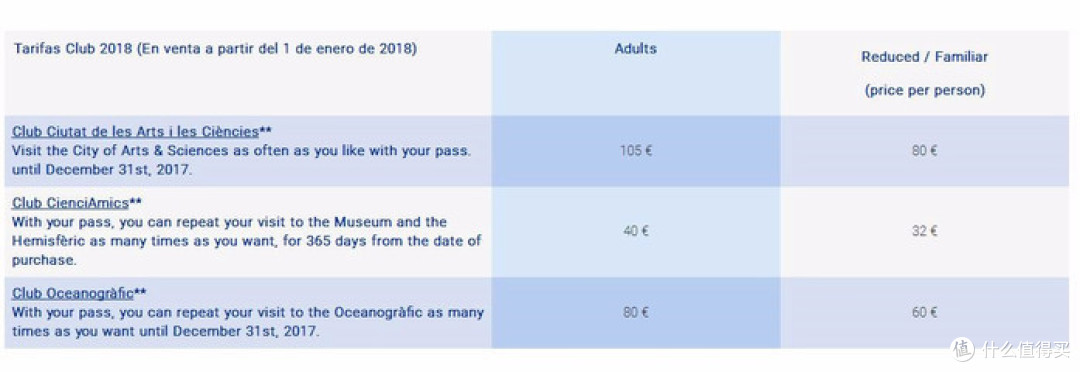Click the Adults column header
The image size is (1080, 372).
[635, 49]
